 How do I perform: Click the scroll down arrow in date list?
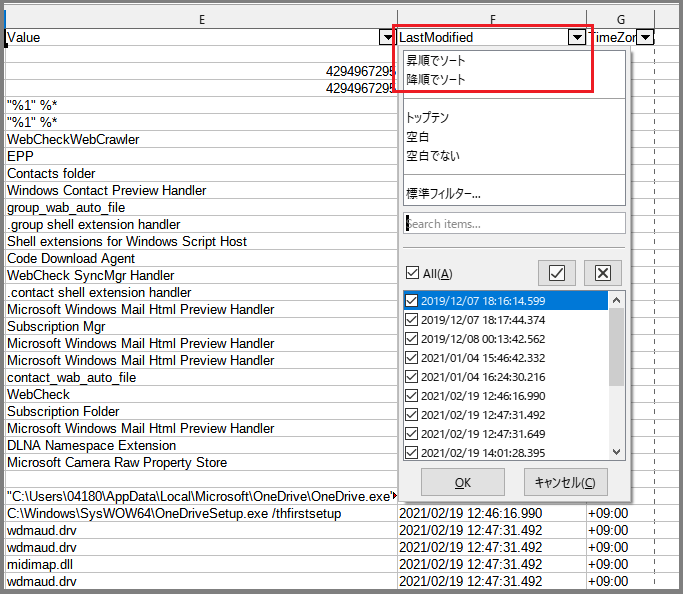tap(616, 452)
